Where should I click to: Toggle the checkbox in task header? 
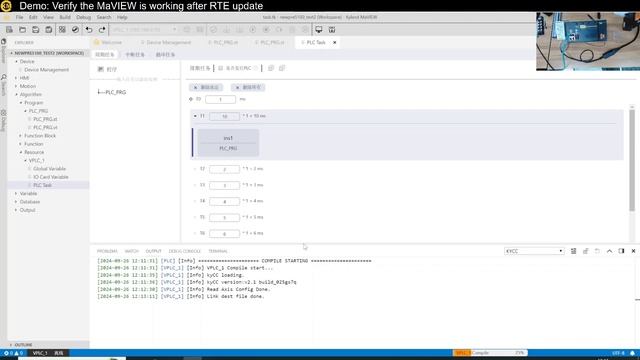pyautogui.click(x=220, y=68)
